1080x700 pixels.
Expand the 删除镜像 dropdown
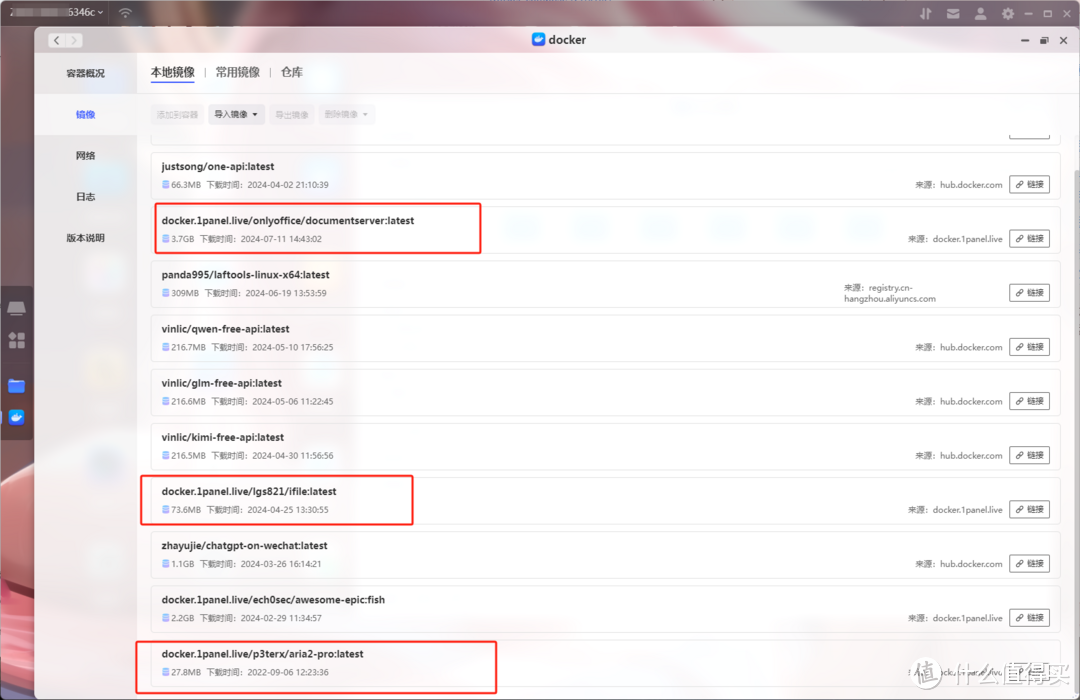point(346,114)
